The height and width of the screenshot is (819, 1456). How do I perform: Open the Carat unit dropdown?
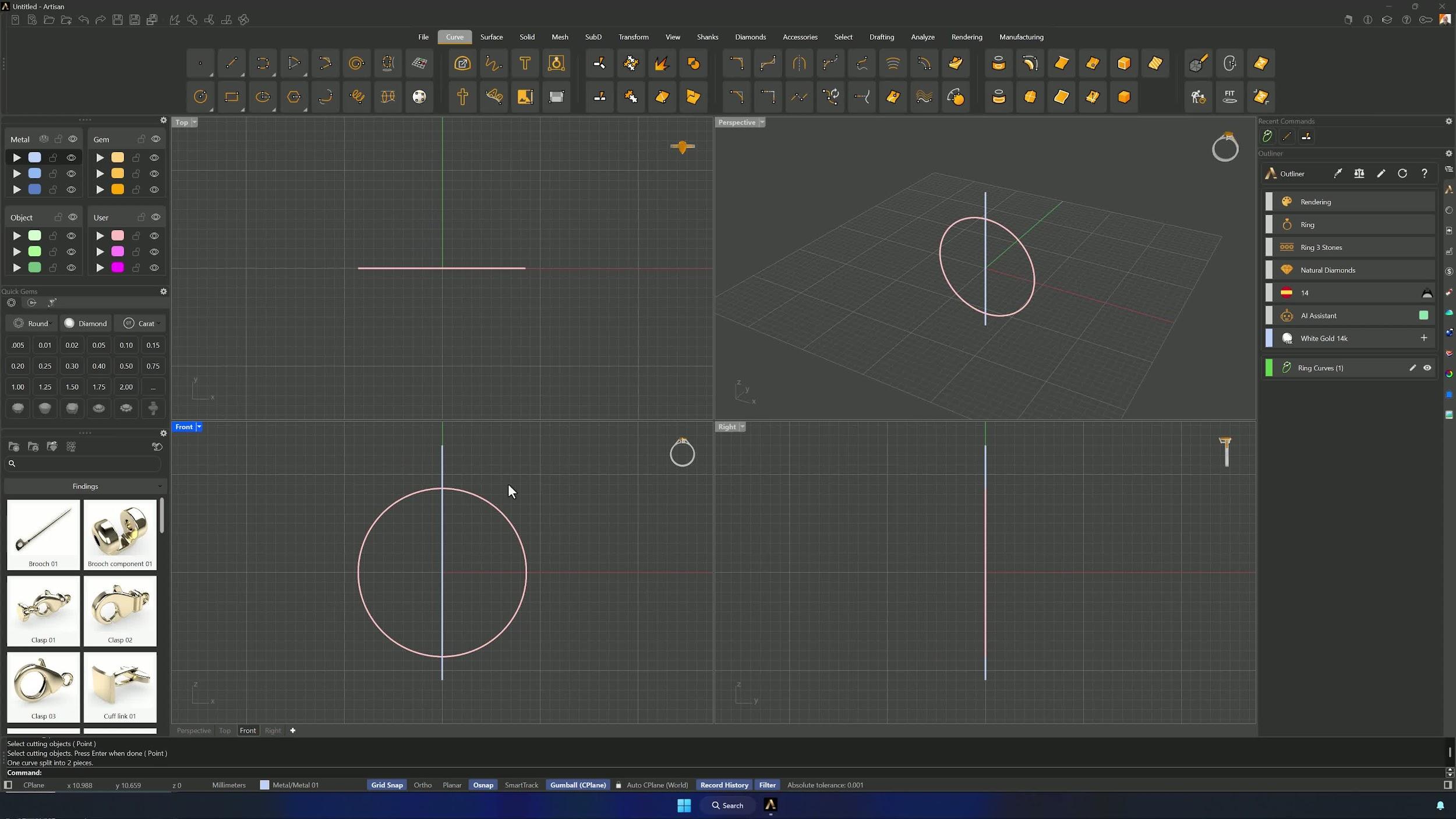coord(140,323)
